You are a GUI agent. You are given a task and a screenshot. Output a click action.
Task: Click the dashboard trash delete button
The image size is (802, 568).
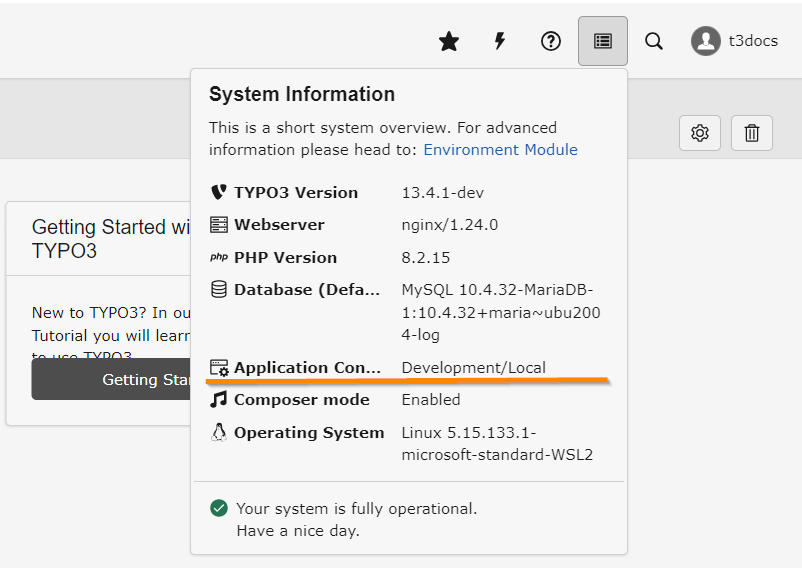point(752,133)
